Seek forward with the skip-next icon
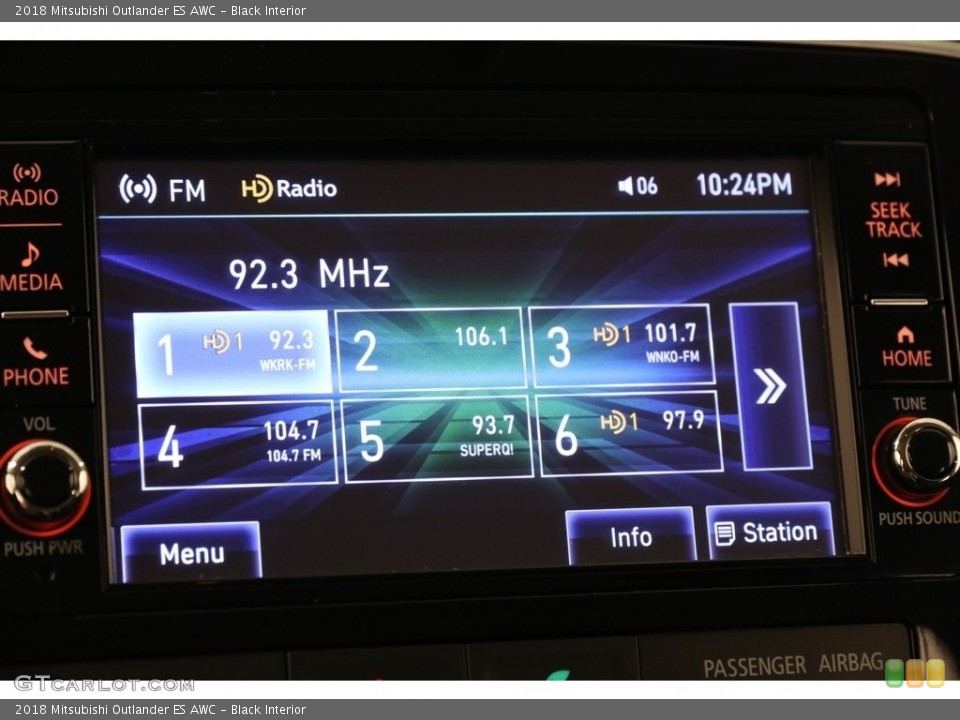 tap(887, 179)
